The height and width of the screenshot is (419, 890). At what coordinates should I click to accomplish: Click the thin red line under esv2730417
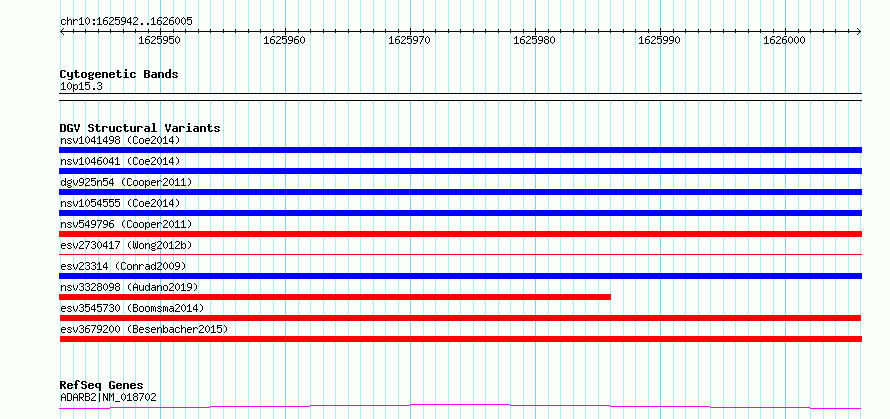click(x=461, y=255)
